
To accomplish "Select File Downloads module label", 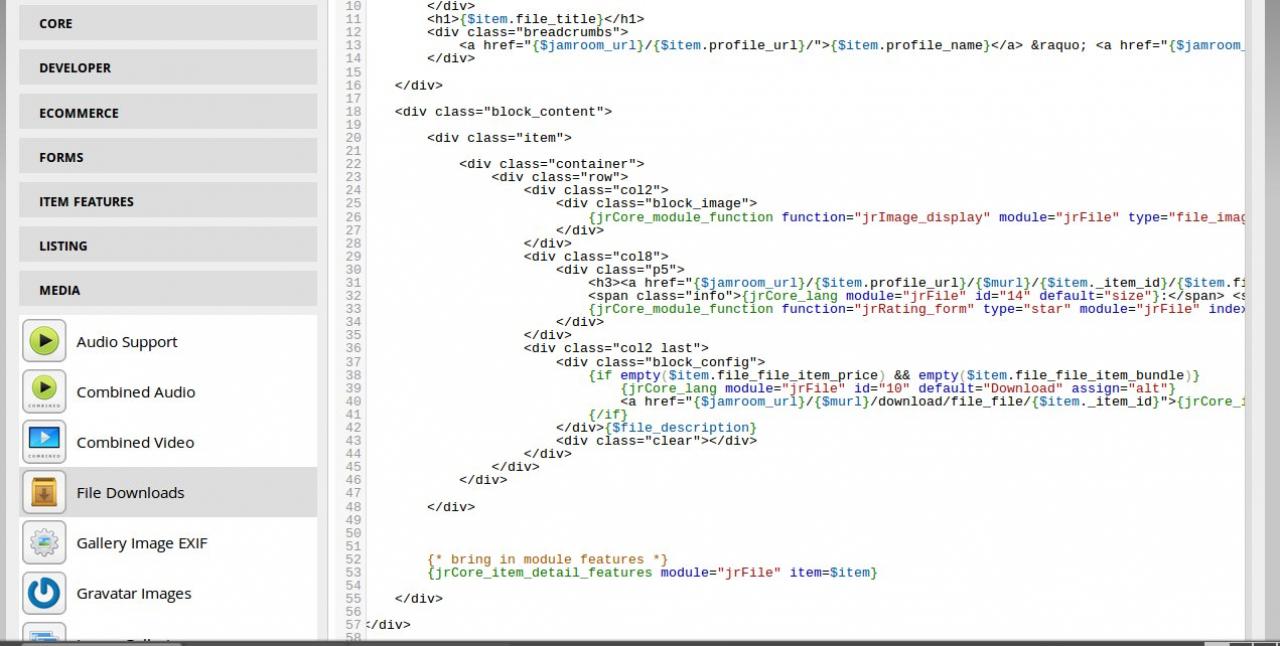I will (131, 492).
